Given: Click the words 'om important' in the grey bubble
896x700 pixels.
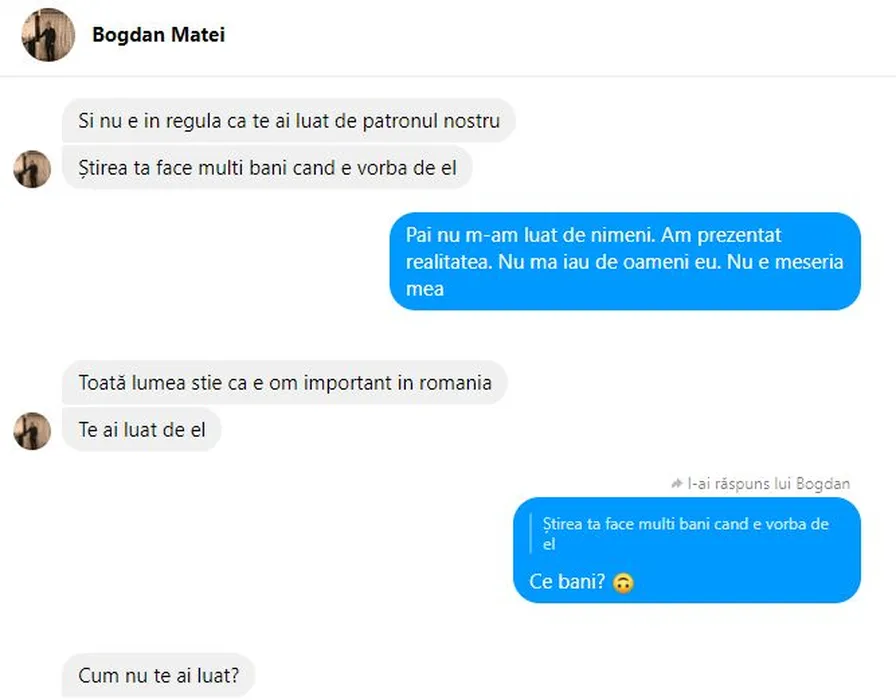Looking at the screenshot, I should [346, 383].
